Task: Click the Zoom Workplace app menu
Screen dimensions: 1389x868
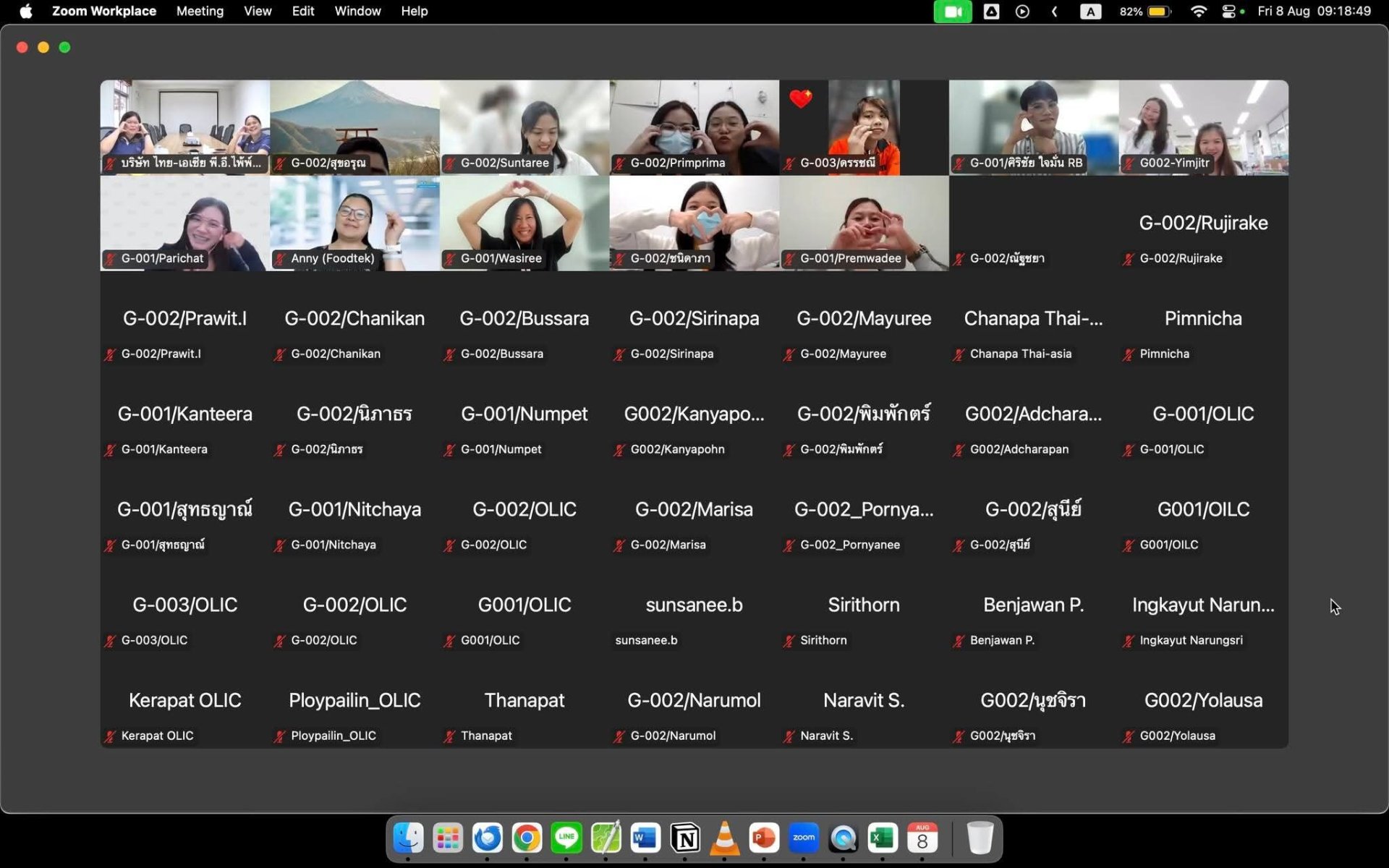Action: click(104, 12)
